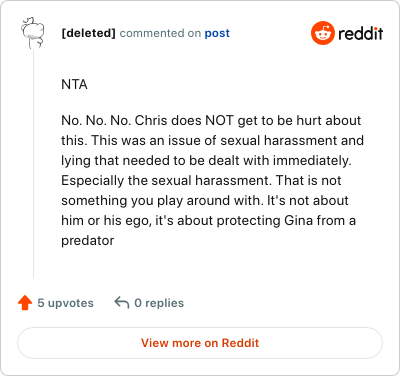Screen dimensions: 400x376
Task: Click the "NTA" verdict text
Action: (74, 85)
